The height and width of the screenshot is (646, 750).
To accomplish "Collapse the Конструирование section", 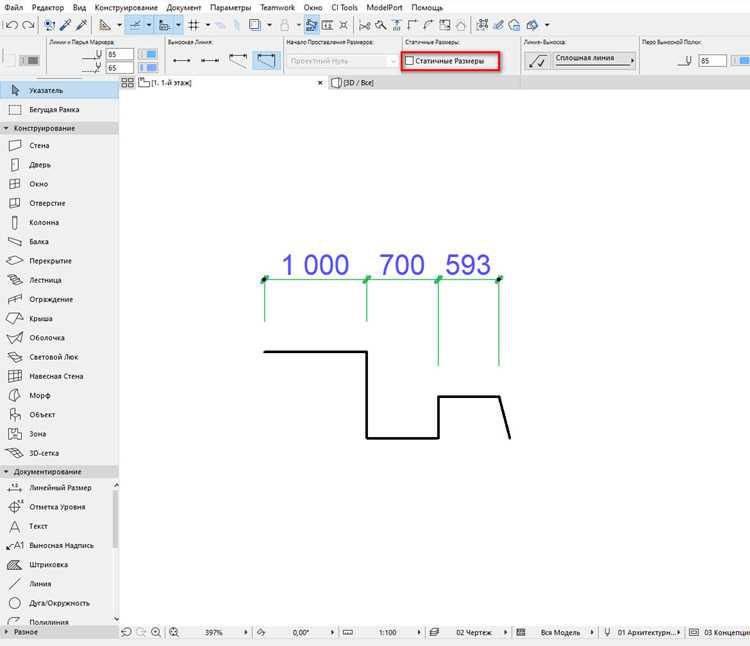I will 6,128.
